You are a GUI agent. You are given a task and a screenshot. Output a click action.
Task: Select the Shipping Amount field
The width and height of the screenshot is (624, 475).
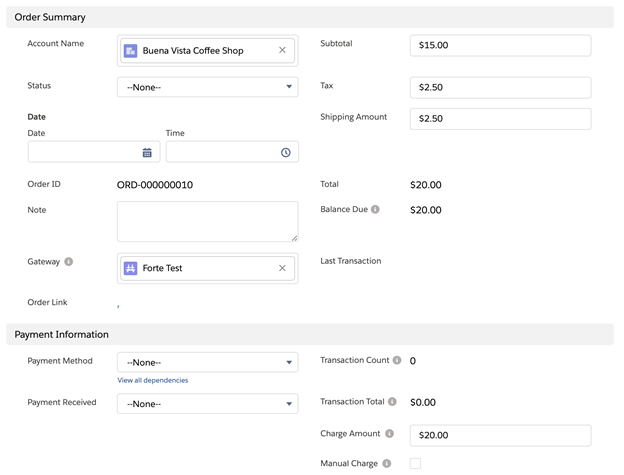tap(500, 118)
